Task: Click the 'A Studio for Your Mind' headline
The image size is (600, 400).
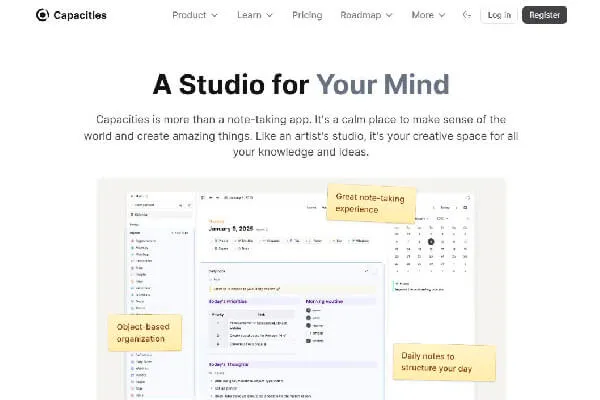Action: [x=300, y=83]
